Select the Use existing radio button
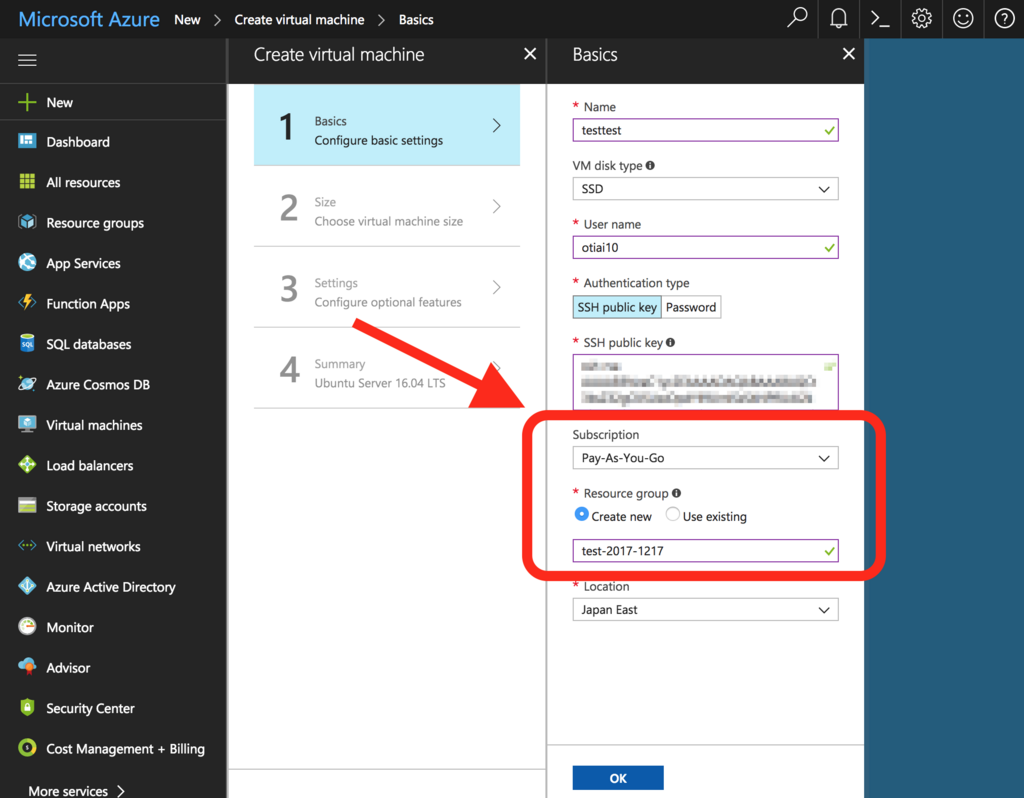This screenshot has height=798, width=1024. tap(672, 515)
